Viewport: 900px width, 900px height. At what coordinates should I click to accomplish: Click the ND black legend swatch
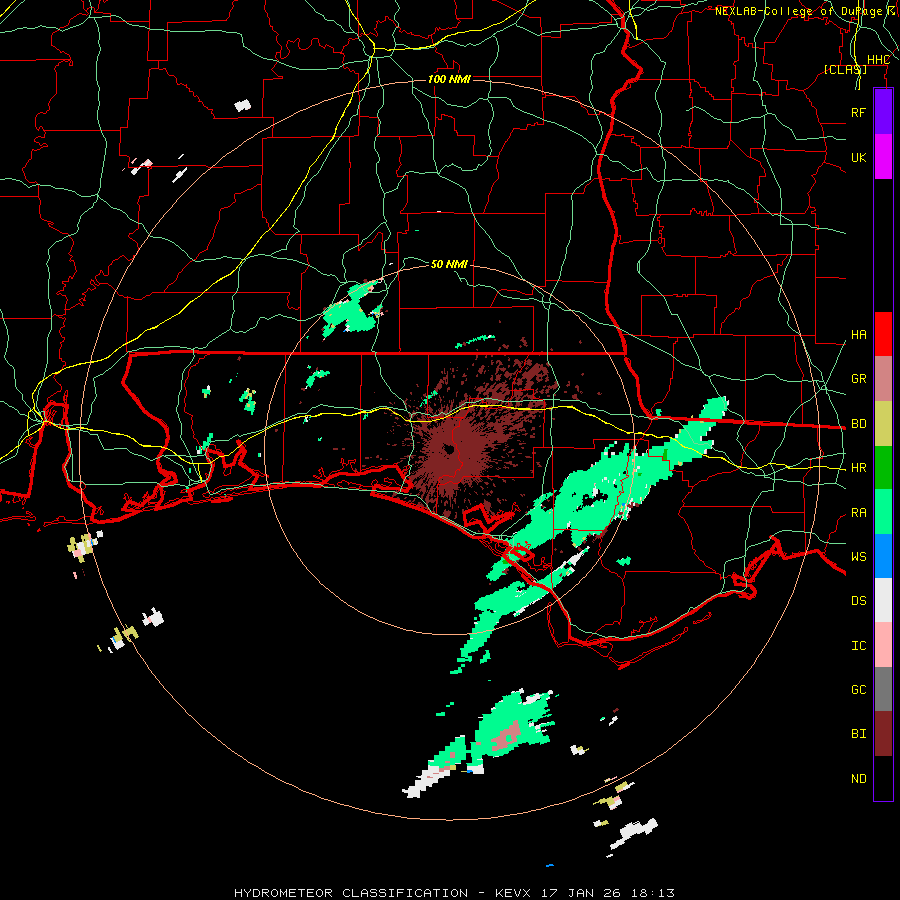point(883,778)
